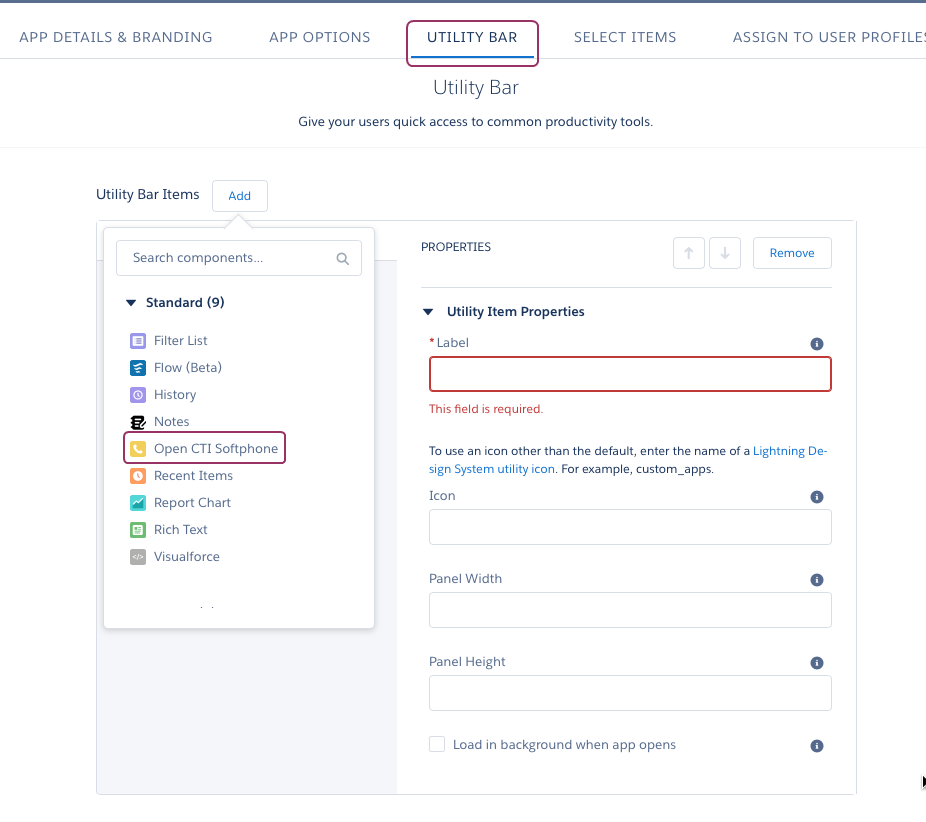Pick the Visualforce code icon
926x822 pixels.
[138, 557]
